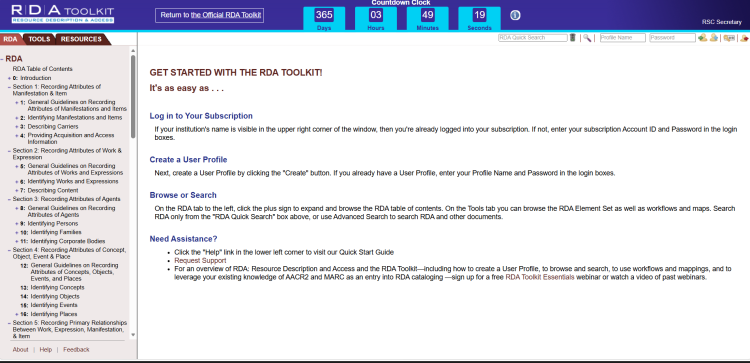Expand chapter 2: Identifying Manifestations and Items
This screenshot has width=750, height=363.
[x=17, y=118]
